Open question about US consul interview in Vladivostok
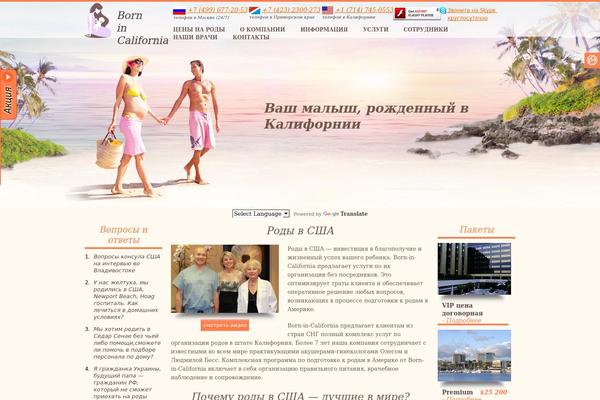Viewport: 600px width, 400px height. [127, 263]
